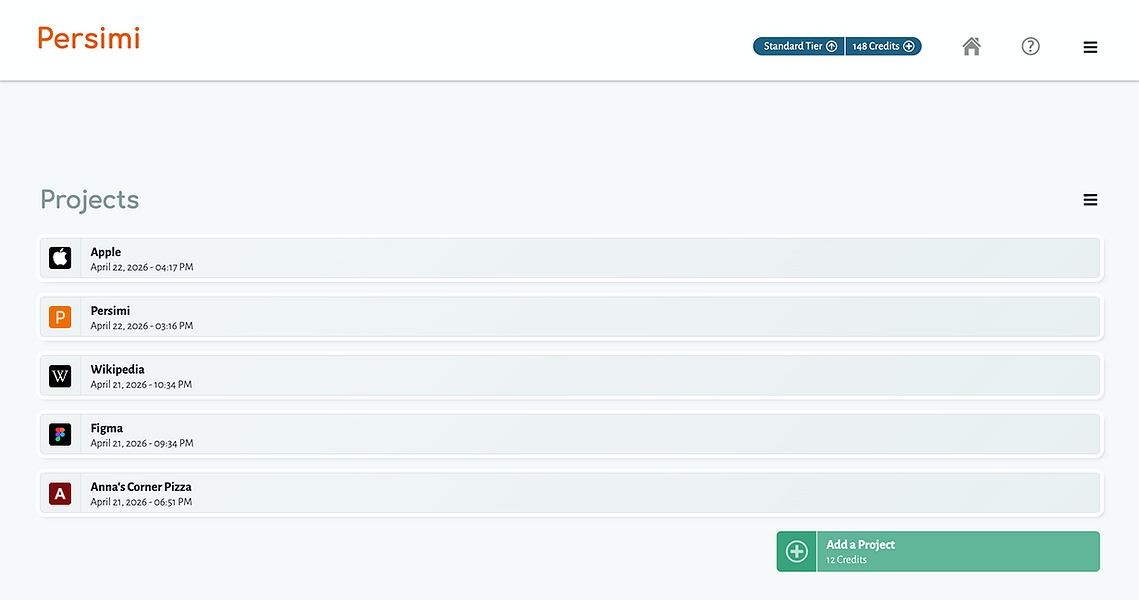This screenshot has width=1139, height=600.
Task: Click the Wikipedia project W icon
Action: (60, 376)
